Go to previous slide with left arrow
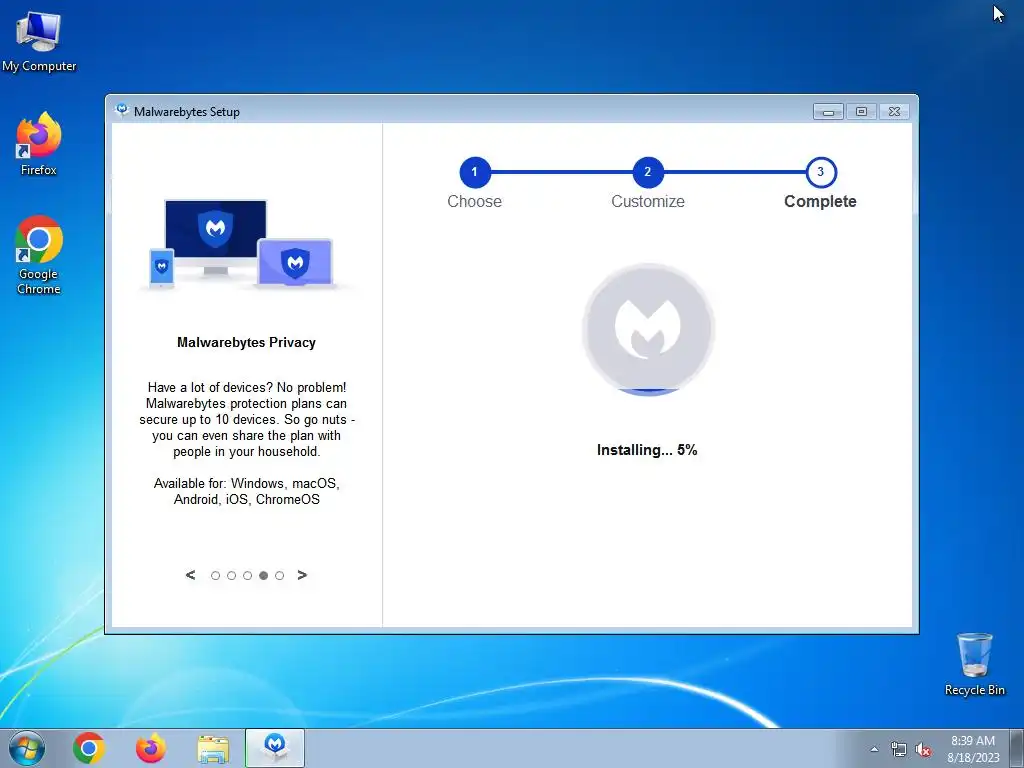 click(x=190, y=575)
